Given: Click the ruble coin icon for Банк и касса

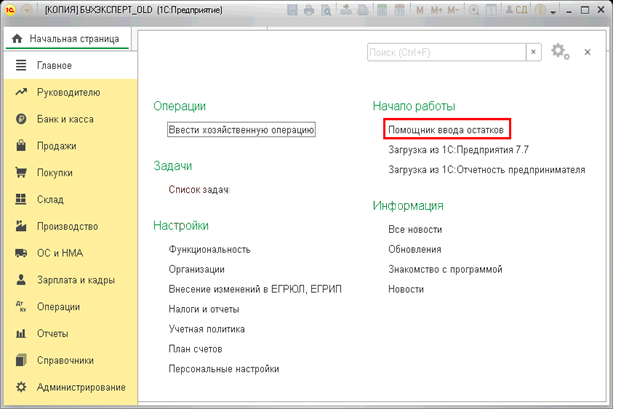Looking at the screenshot, I should 21,119.
